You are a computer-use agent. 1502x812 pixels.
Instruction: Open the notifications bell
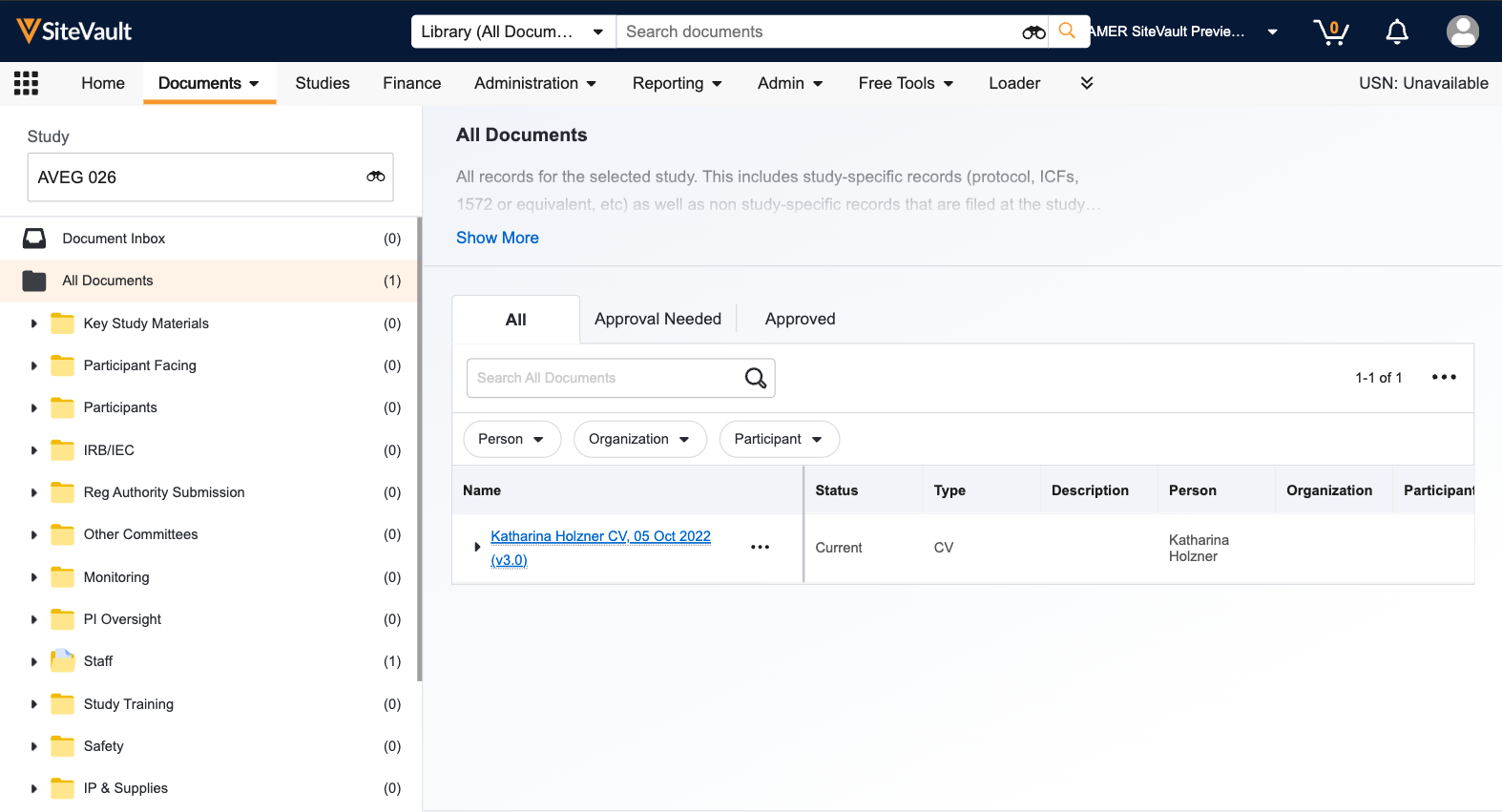coord(1396,31)
